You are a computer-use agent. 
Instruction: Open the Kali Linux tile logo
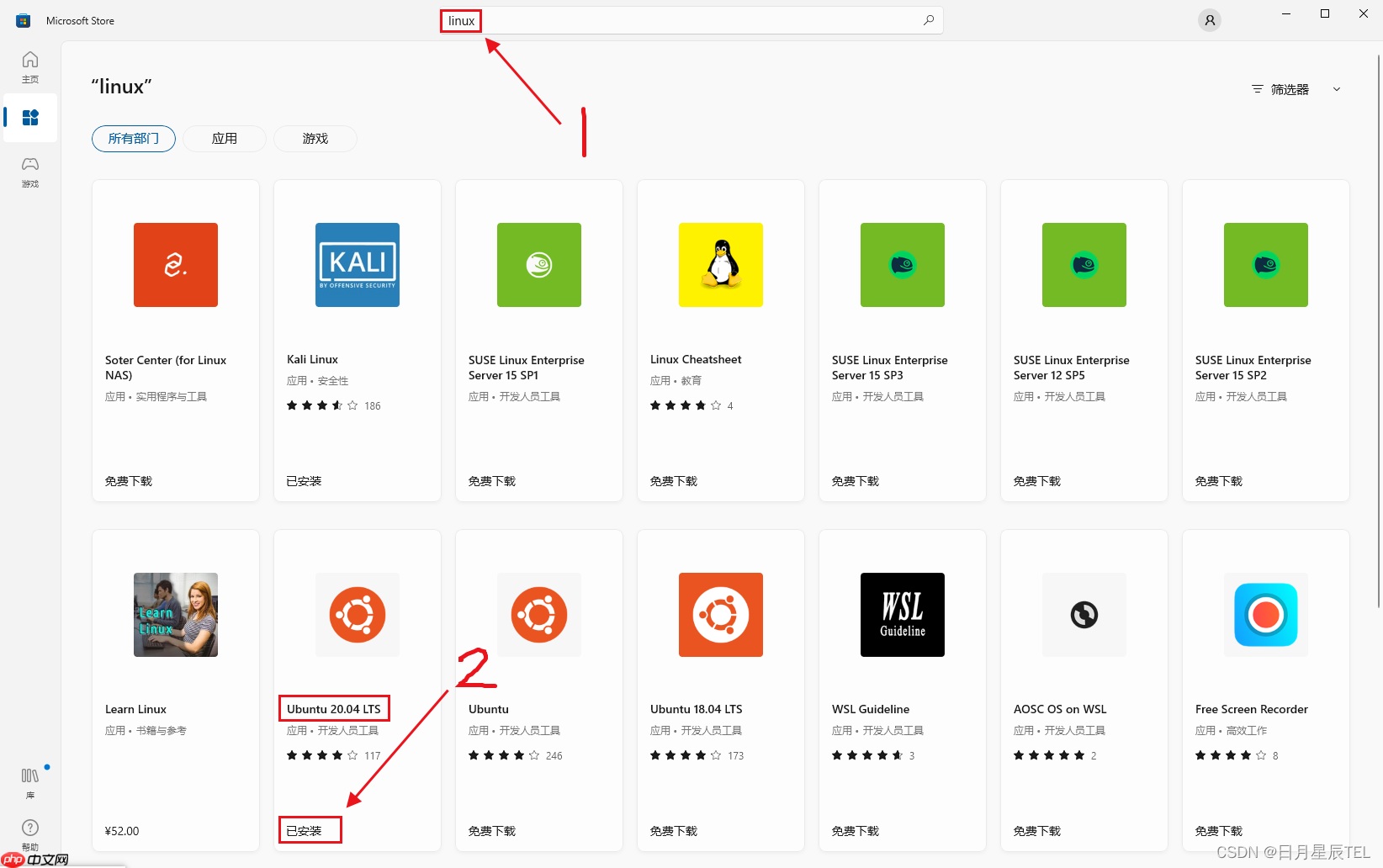(357, 264)
